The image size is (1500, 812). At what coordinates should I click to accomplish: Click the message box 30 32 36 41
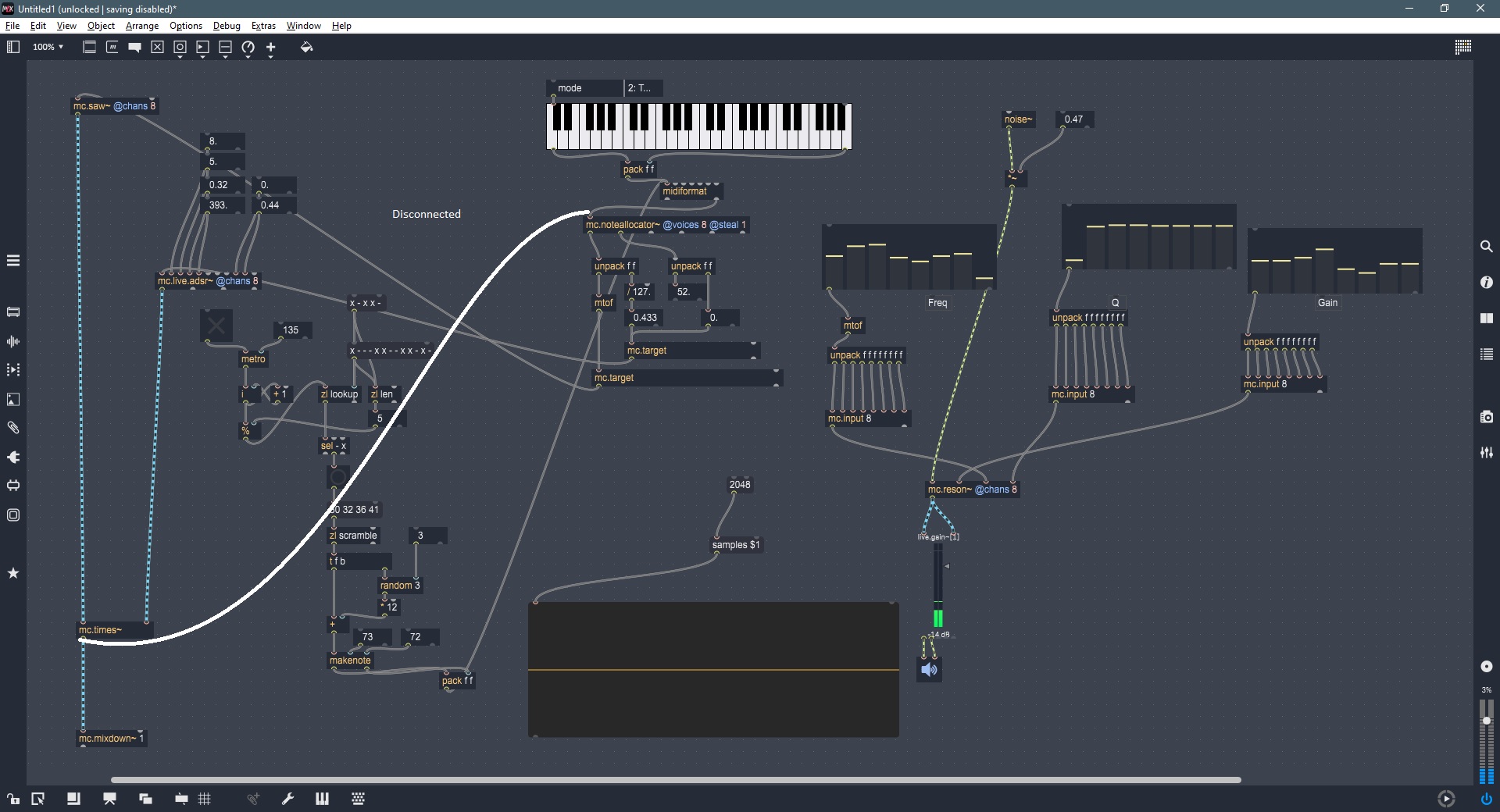[355, 510]
